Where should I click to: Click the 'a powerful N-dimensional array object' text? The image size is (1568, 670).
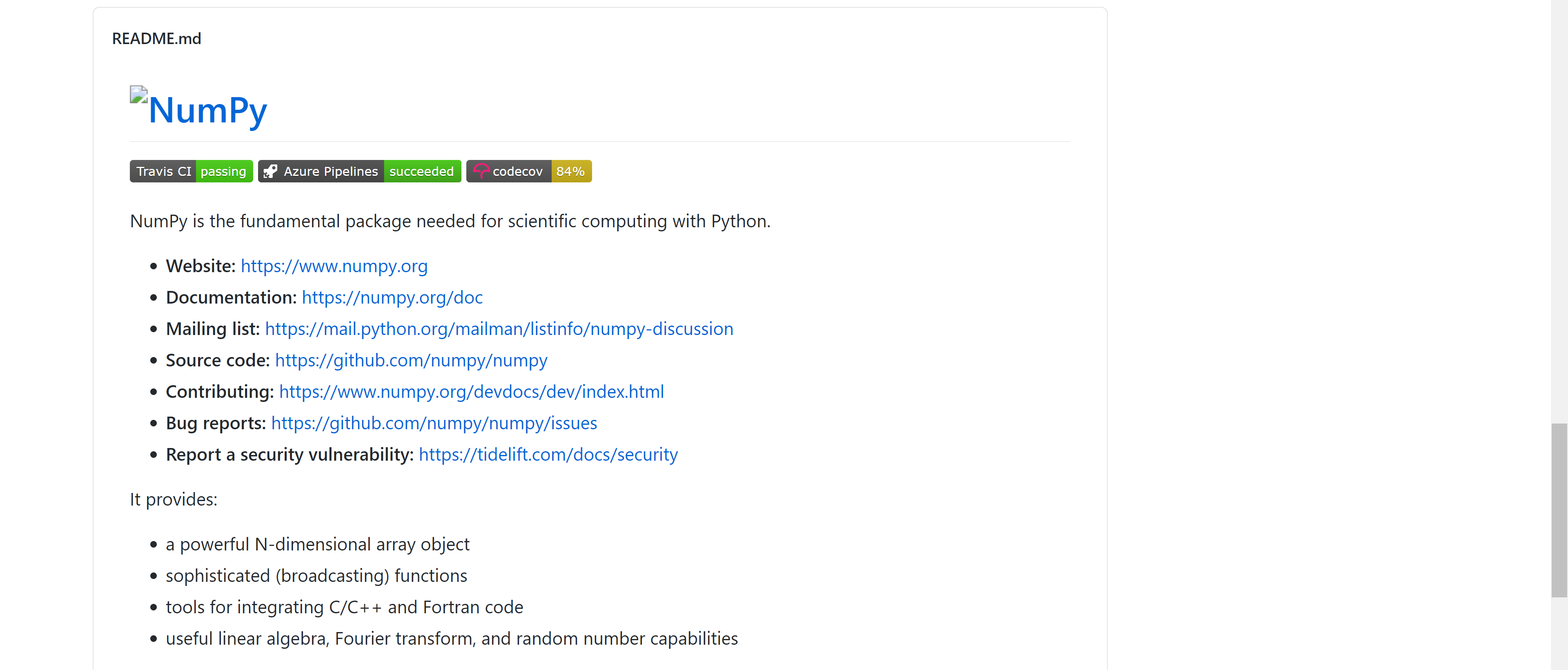point(317,544)
